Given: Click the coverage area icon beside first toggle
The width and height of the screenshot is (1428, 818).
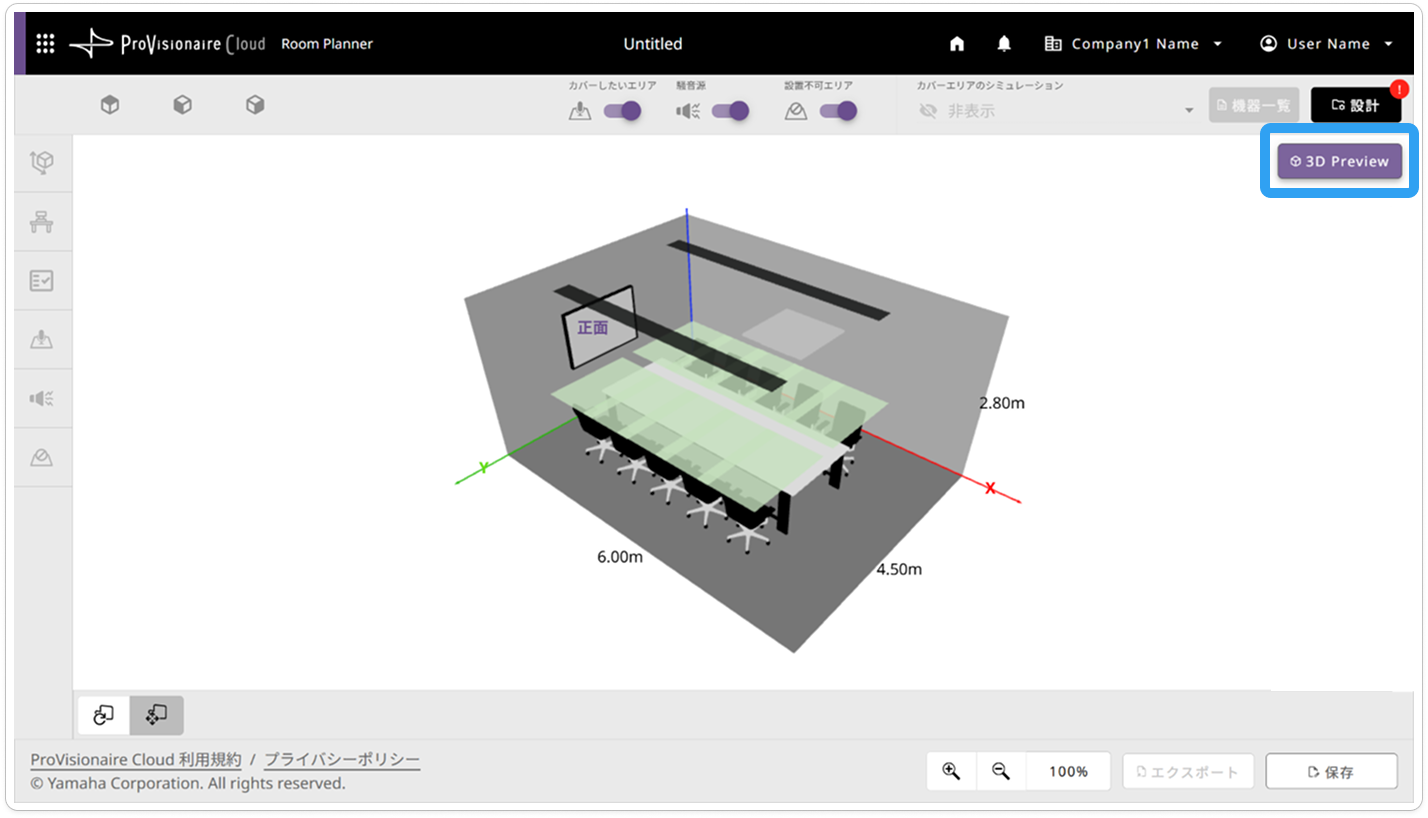Looking at the screenshot, I should click(580, 111).
